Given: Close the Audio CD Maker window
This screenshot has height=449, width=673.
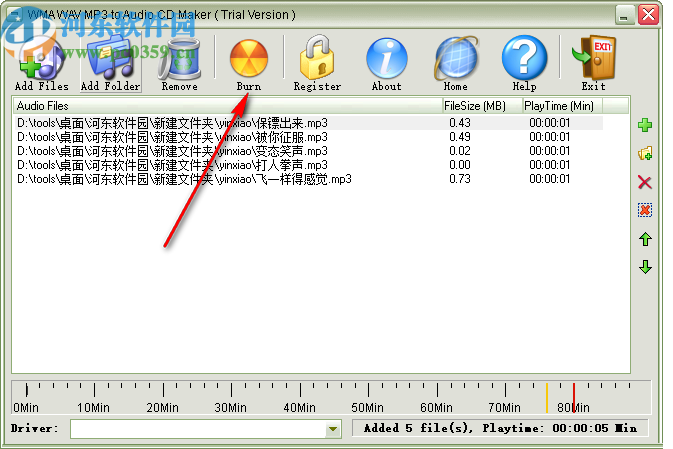Looking at the screenshot, I should pos(649,15).
